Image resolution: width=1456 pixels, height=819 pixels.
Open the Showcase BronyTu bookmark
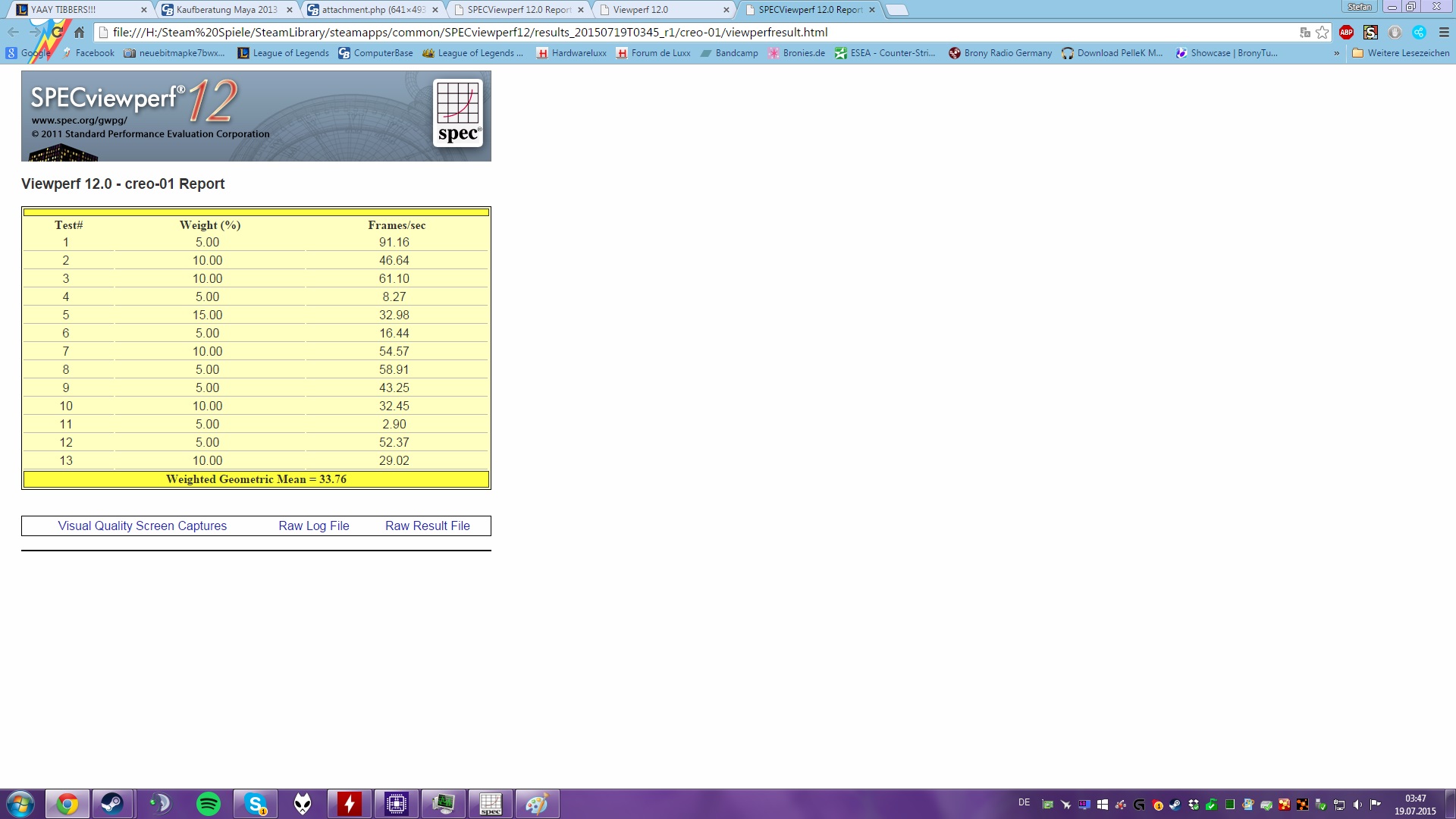pos(1226,53)
